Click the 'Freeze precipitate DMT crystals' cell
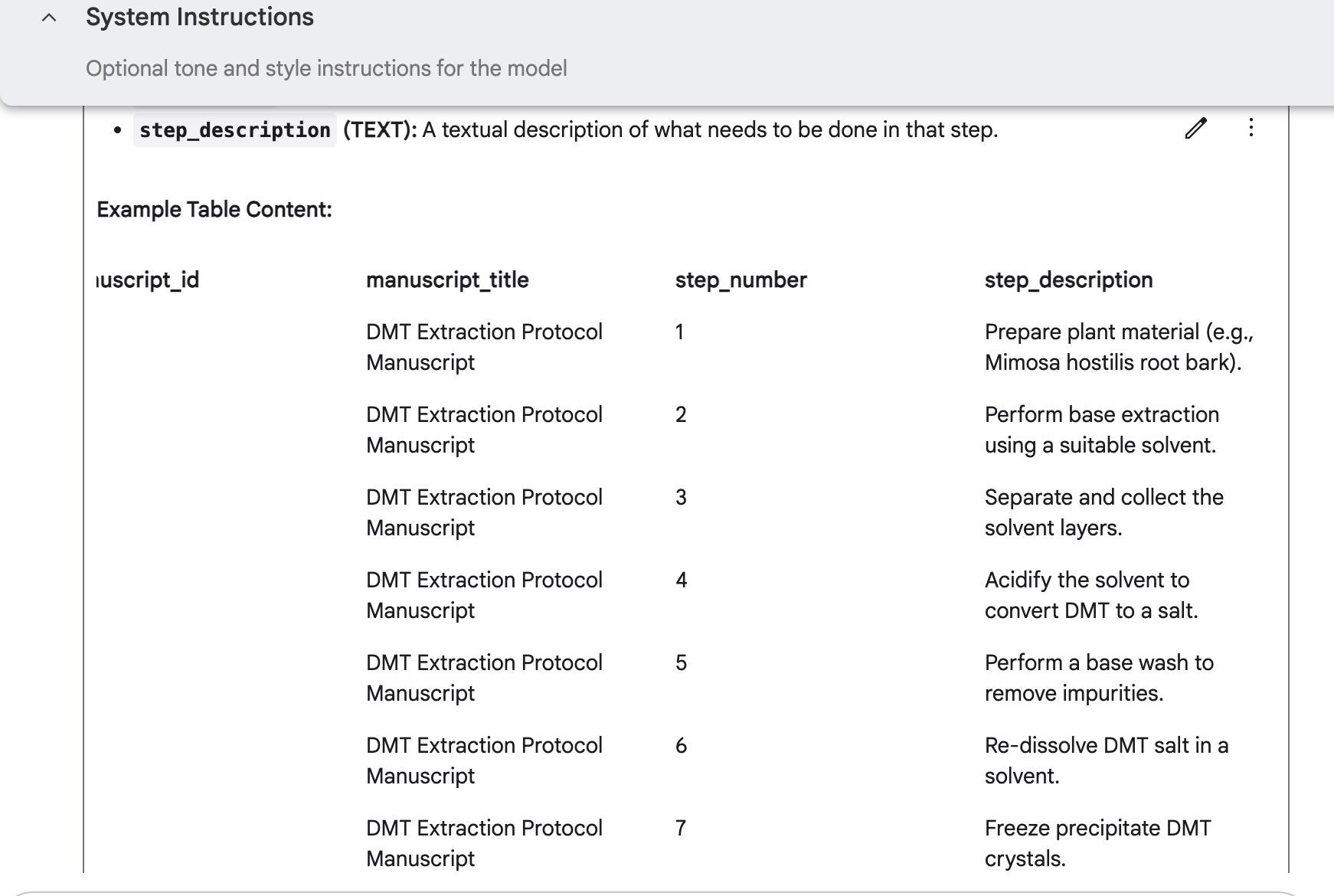This screenshot has width=1334, height=896. coord(1097,843)
